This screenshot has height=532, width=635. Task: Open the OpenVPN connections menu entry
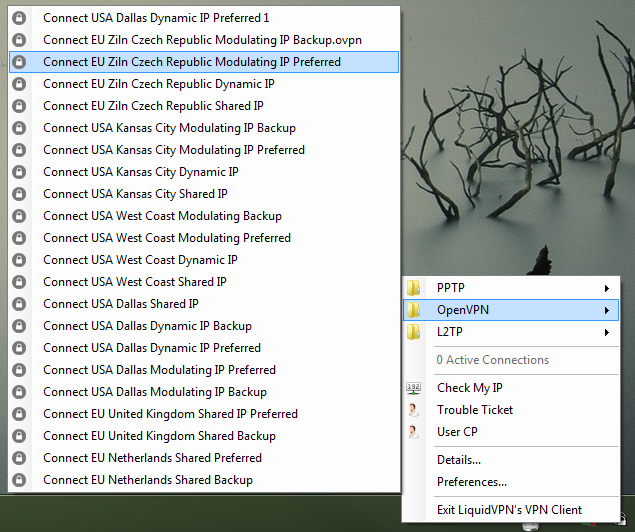coord(511,310)
